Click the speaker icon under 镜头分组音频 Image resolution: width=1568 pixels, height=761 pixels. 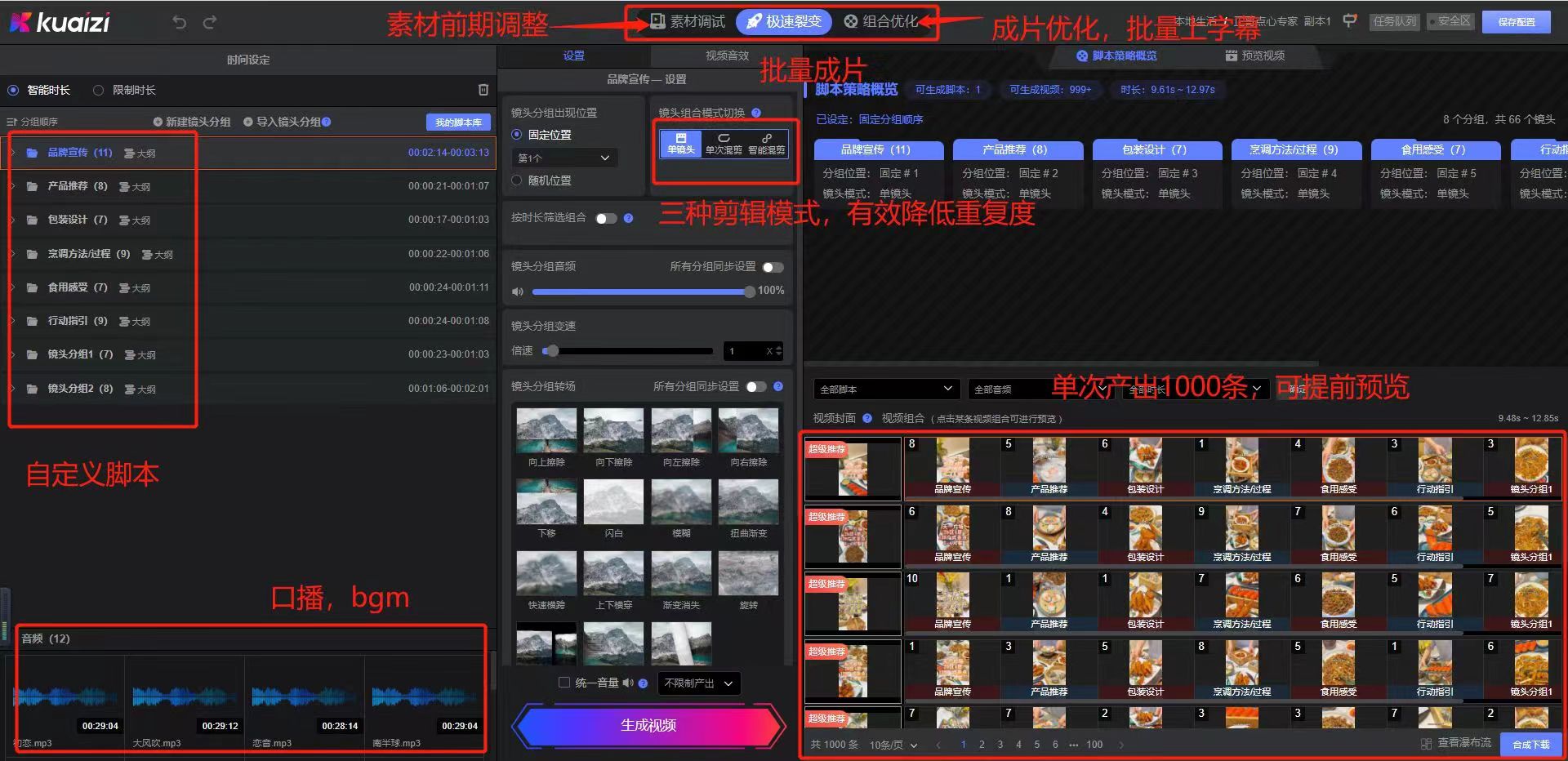518,291
